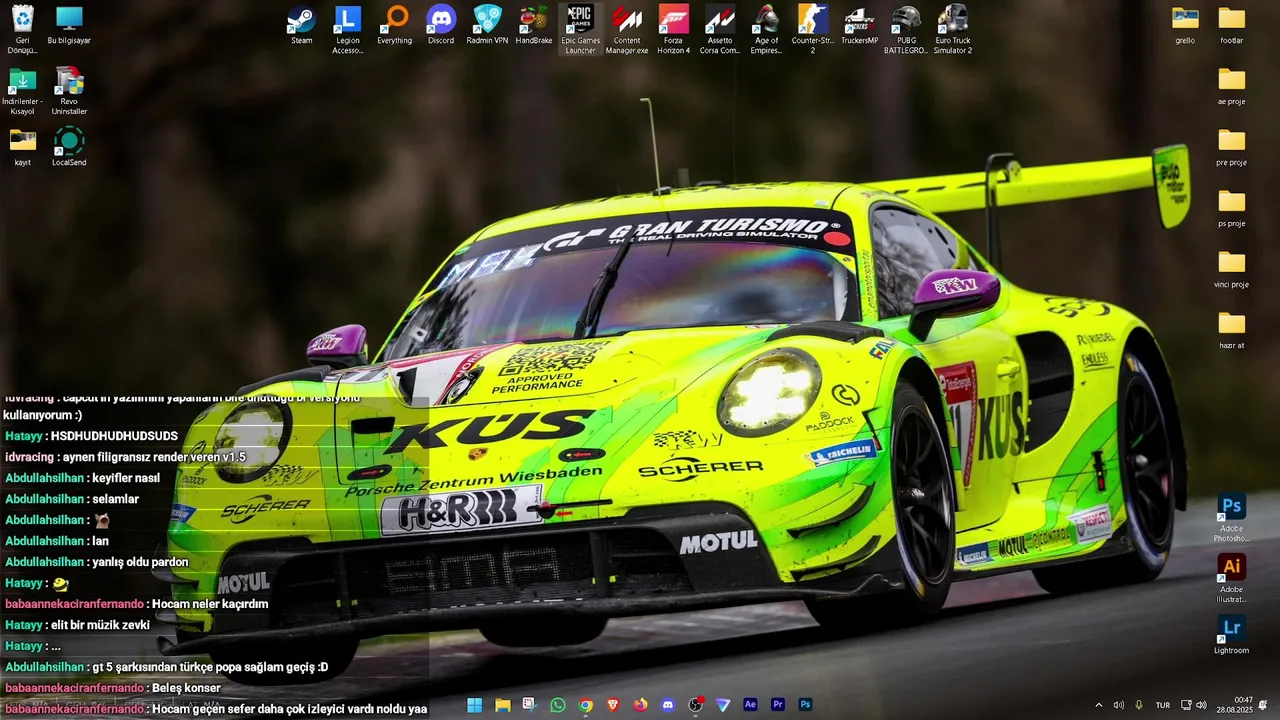The height and width of the screenshot is (720, 1280).
Task: Open the triangle-logo app on the taskbar
Action: click(723, 705)
